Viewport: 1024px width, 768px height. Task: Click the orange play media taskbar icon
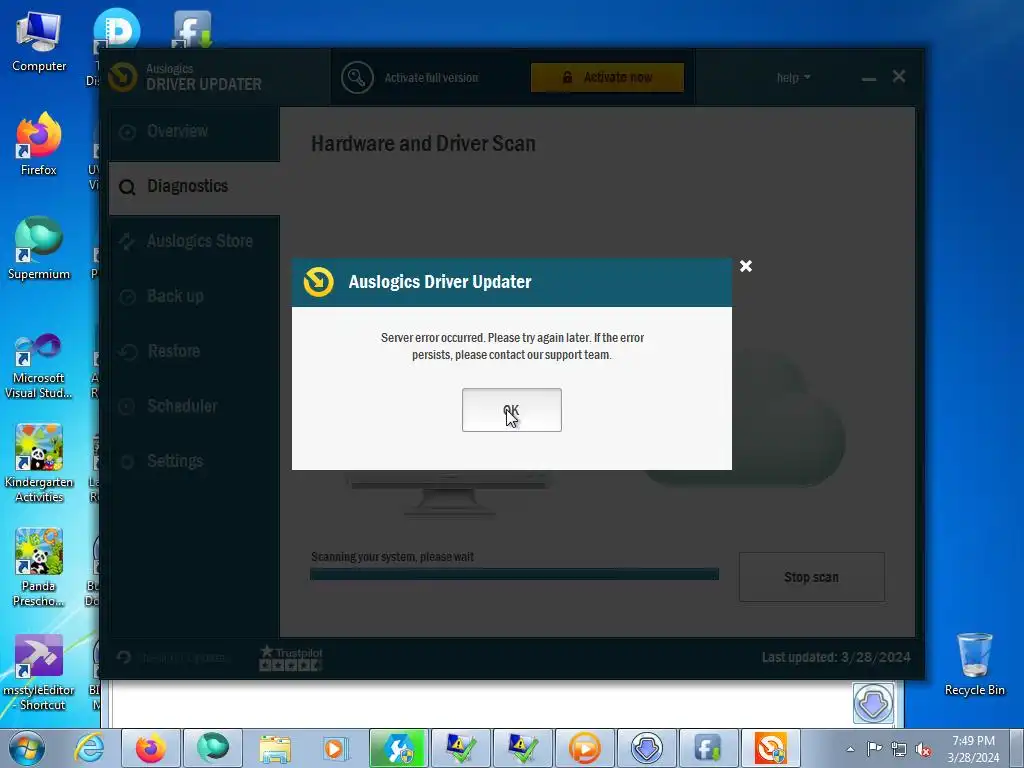pos(584,748)
